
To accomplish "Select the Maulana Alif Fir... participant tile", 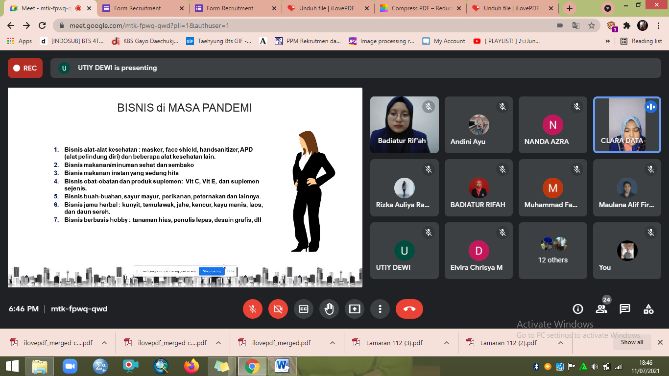I will click(627, 187).
